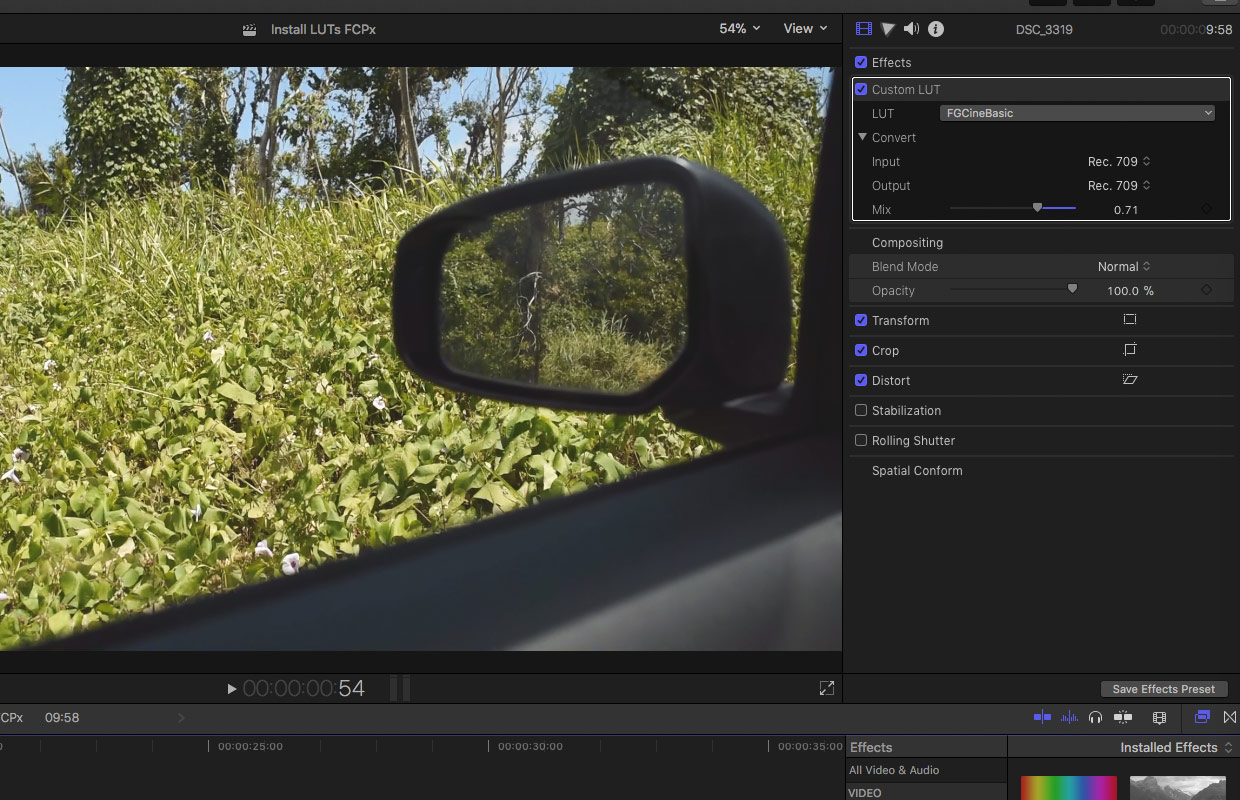Open the Audio inspector speaker icon
Viewport: 1240px width, 800px height.
click(x=911, y=29)
